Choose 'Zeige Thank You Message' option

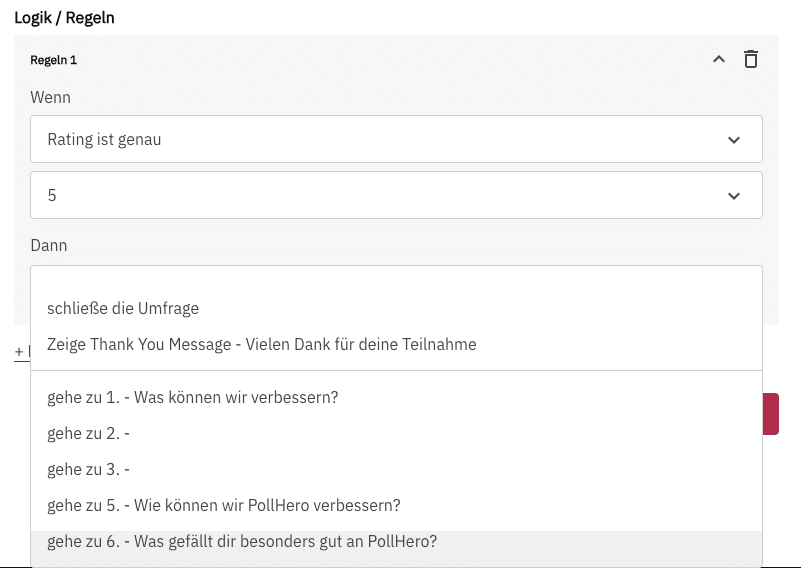tap(261, 344)
